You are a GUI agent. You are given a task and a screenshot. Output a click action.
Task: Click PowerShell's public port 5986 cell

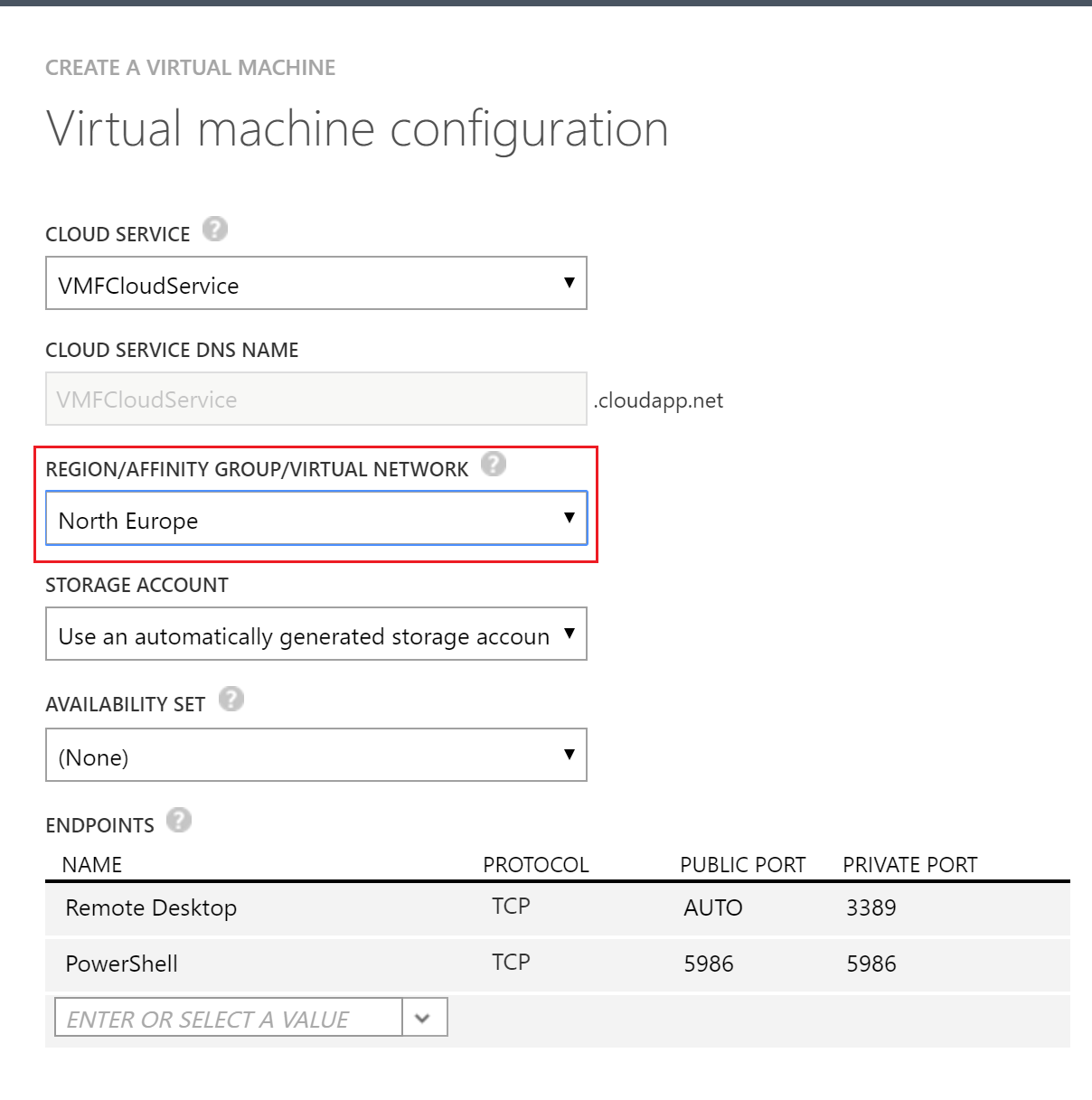708,964
